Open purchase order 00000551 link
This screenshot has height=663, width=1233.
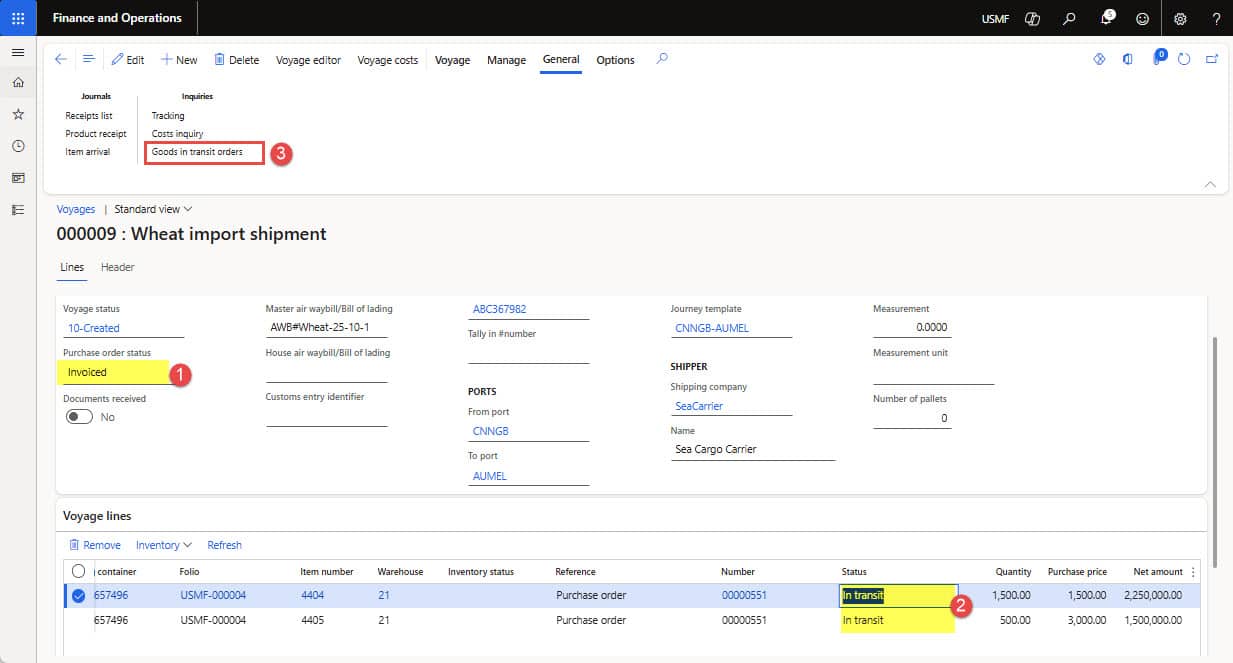[x=746, y=595]
